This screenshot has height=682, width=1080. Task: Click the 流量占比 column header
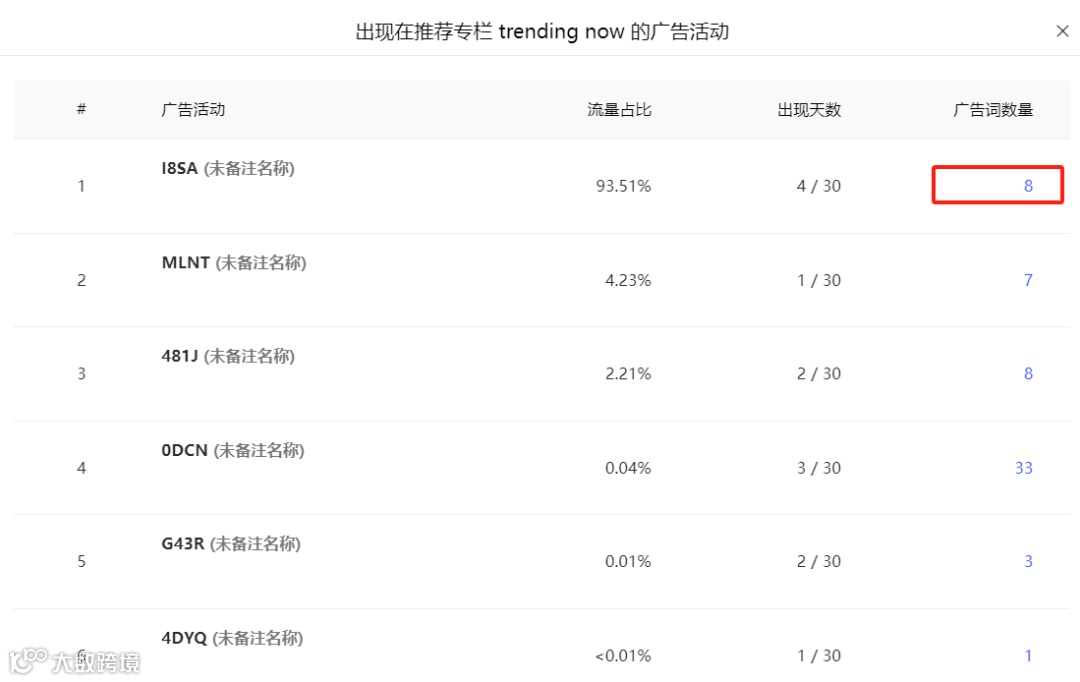(619, 110)
